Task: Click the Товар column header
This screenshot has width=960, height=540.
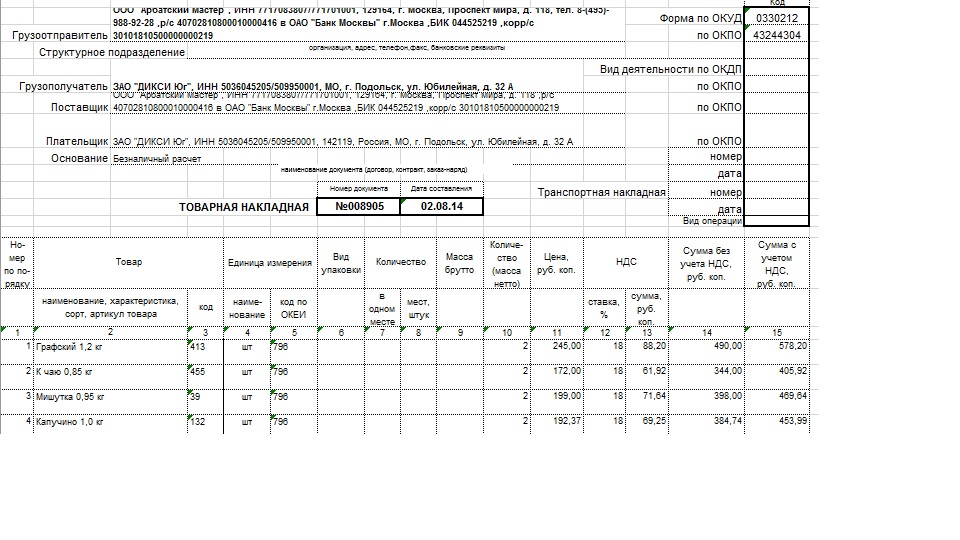Action: [129, 261]
